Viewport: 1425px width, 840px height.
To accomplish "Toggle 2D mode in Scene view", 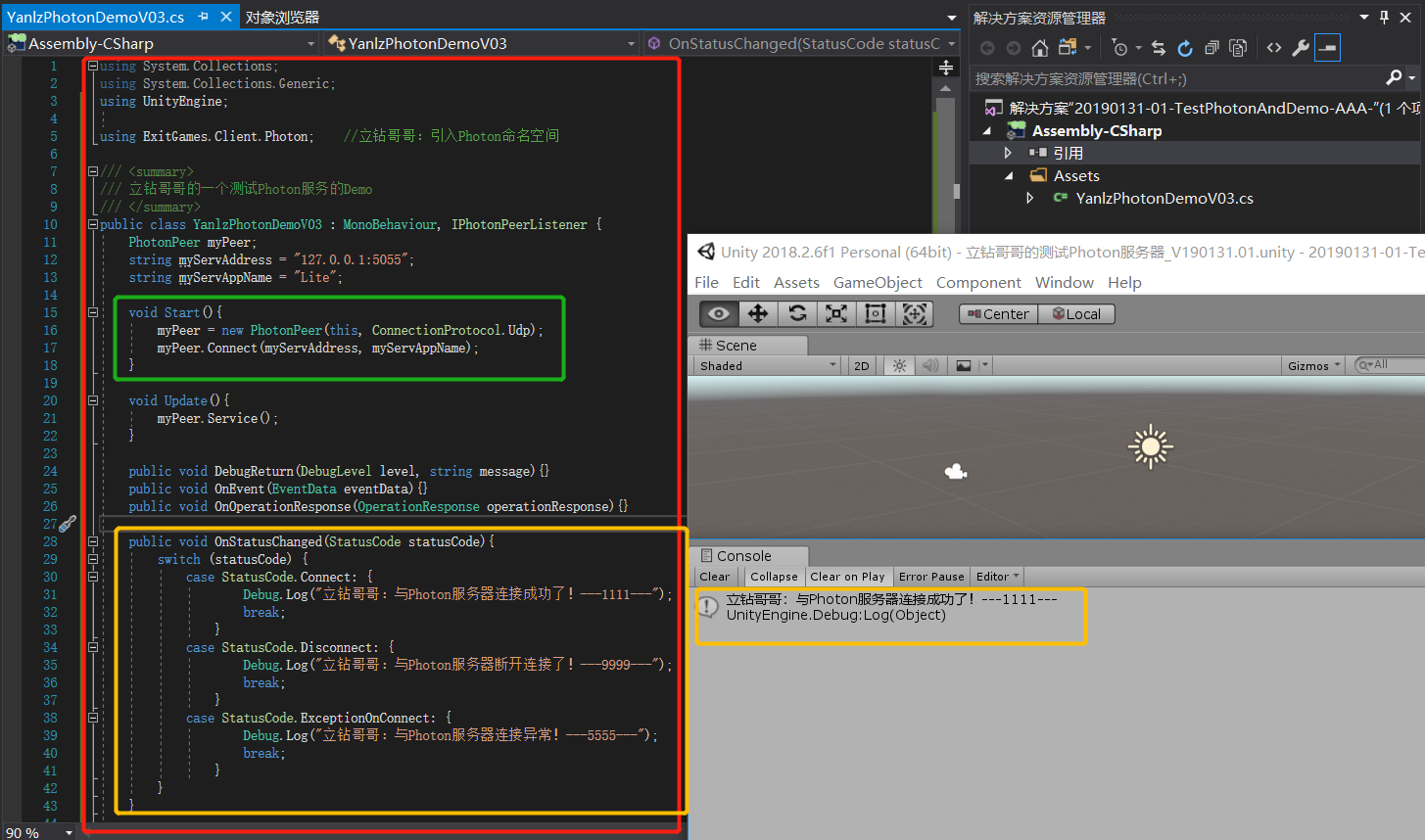I will (861, 365).
